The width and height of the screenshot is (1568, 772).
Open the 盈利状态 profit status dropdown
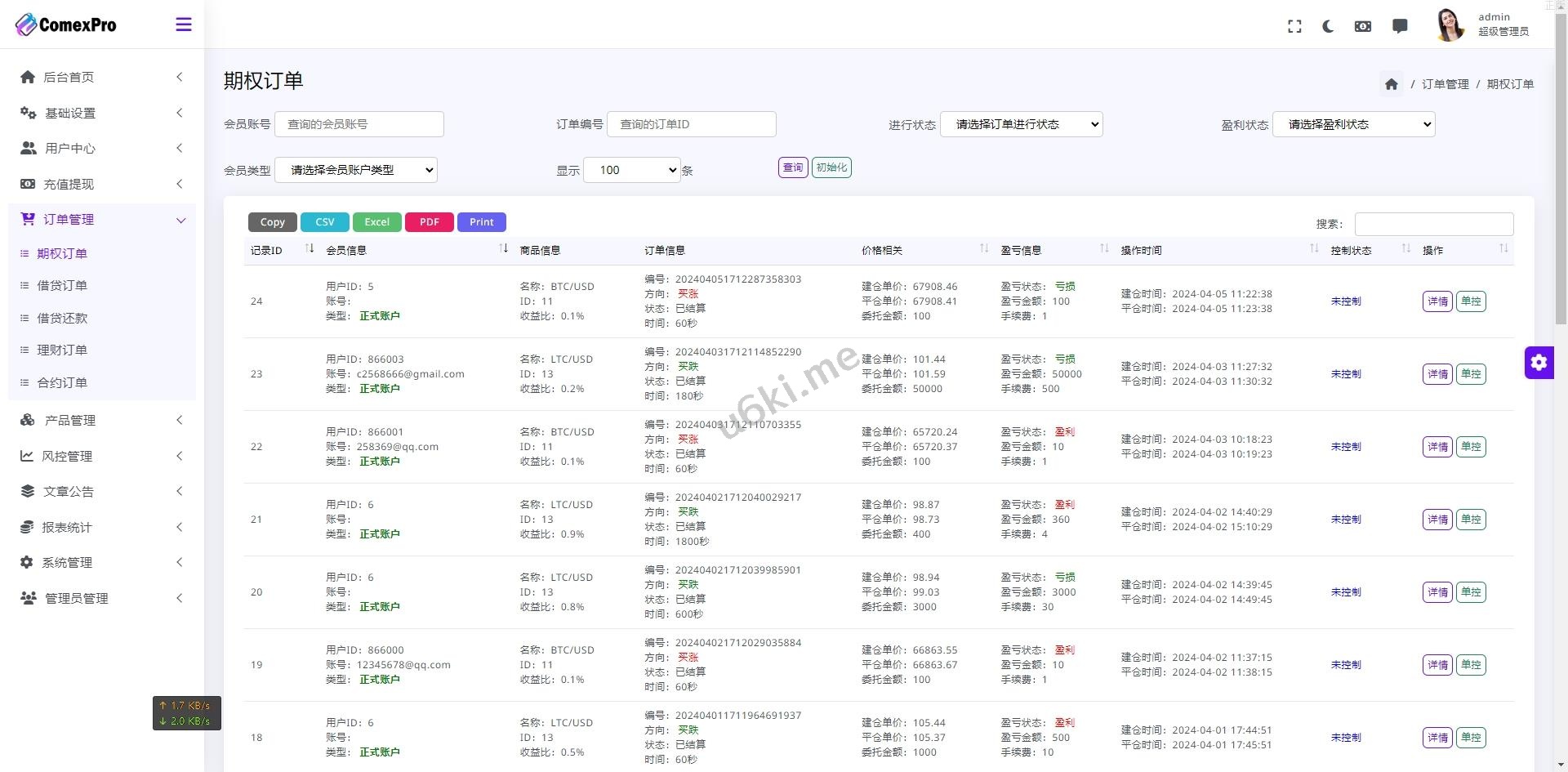click(x=1353, y=124)
